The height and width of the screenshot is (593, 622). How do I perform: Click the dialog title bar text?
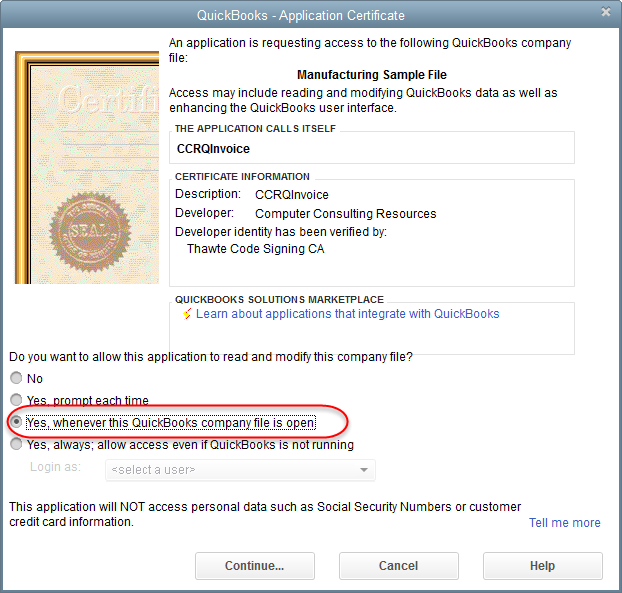301,15
